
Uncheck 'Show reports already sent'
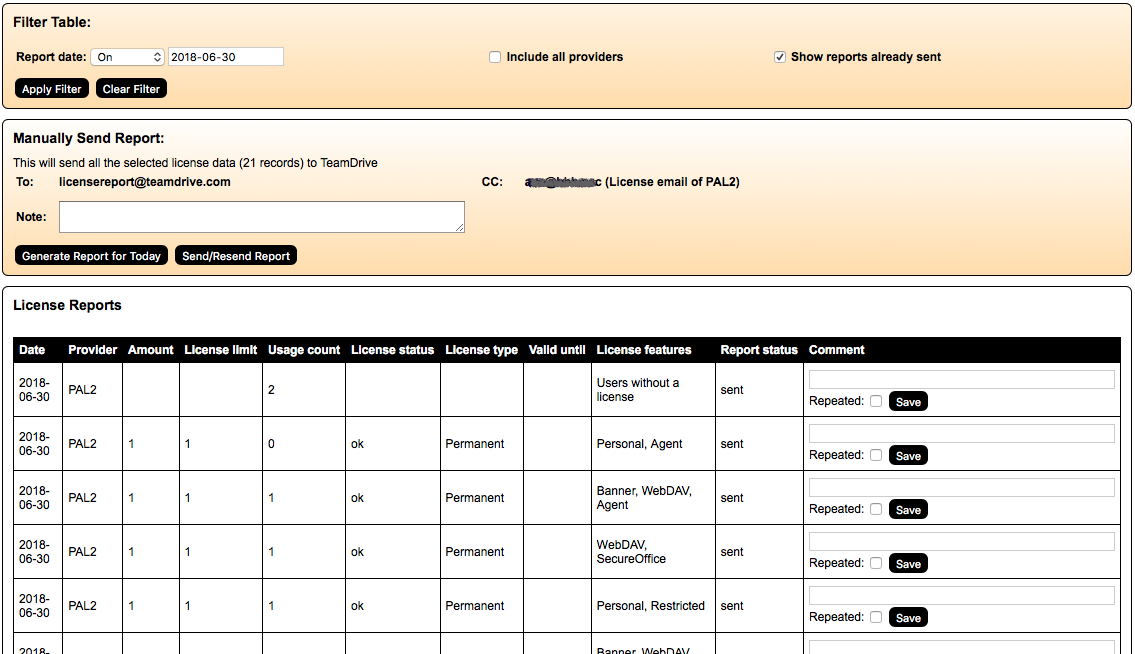779,57
